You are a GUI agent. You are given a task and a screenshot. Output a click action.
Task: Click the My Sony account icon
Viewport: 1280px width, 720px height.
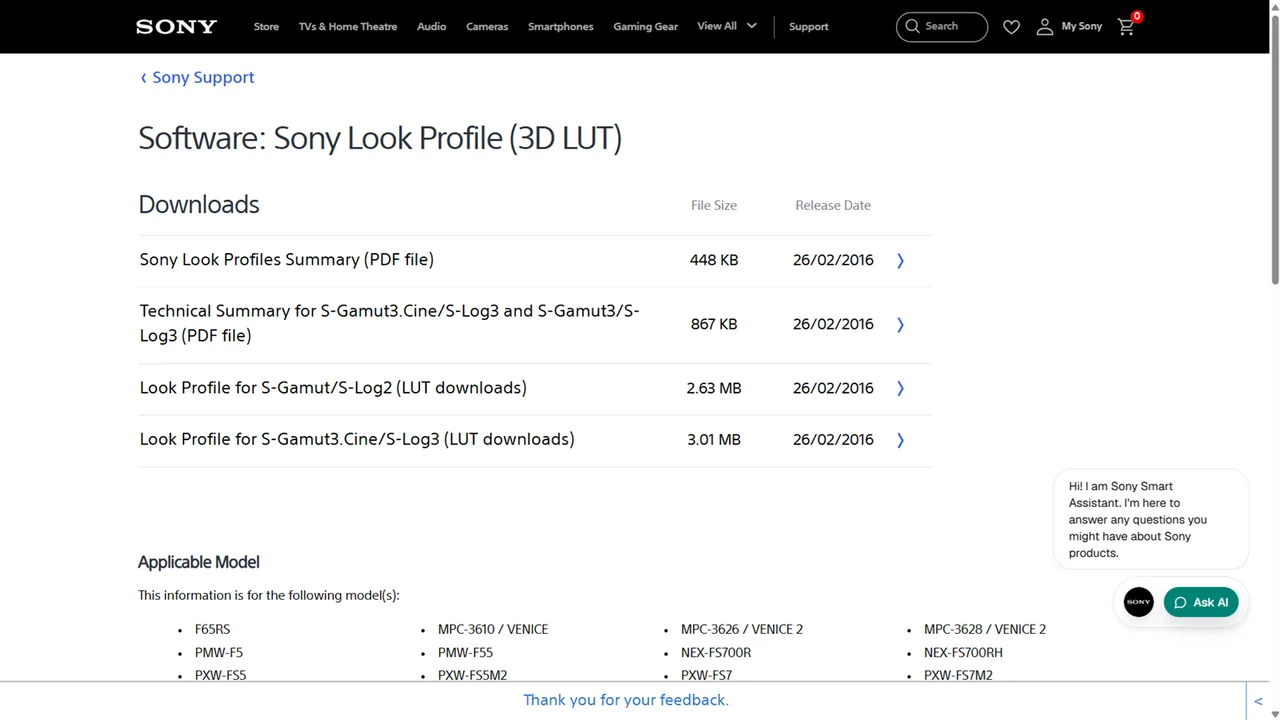tap(1044, 27)
